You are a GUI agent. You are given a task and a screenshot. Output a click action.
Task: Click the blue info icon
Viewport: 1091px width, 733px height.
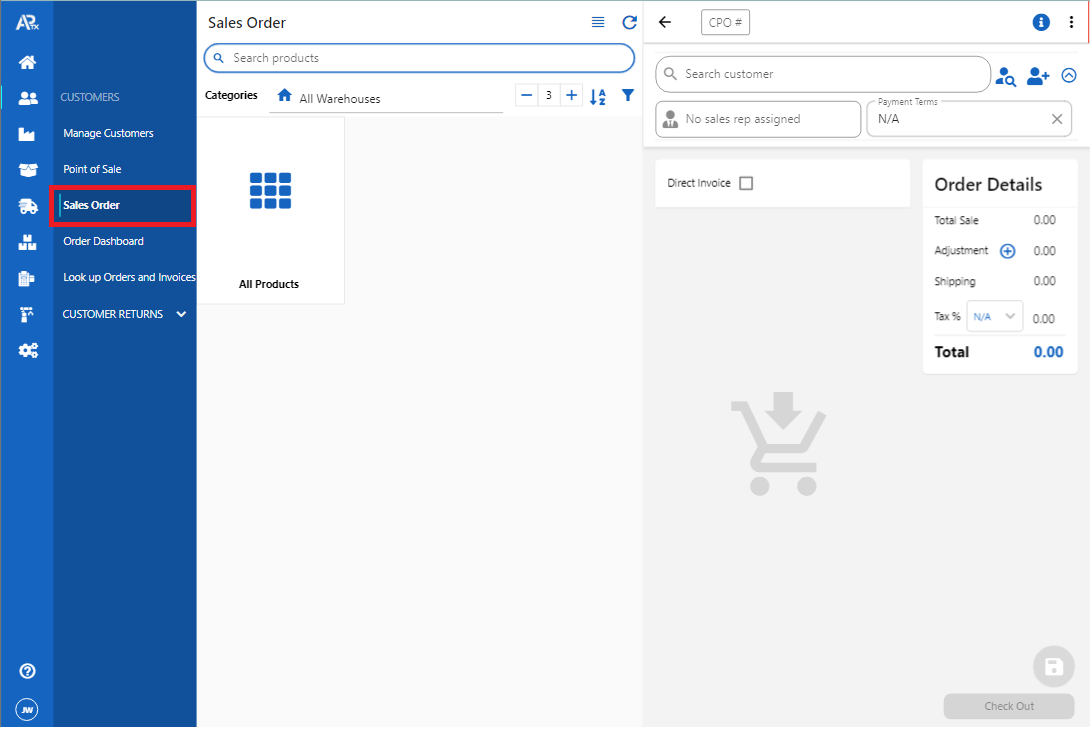pos(1040,22)
